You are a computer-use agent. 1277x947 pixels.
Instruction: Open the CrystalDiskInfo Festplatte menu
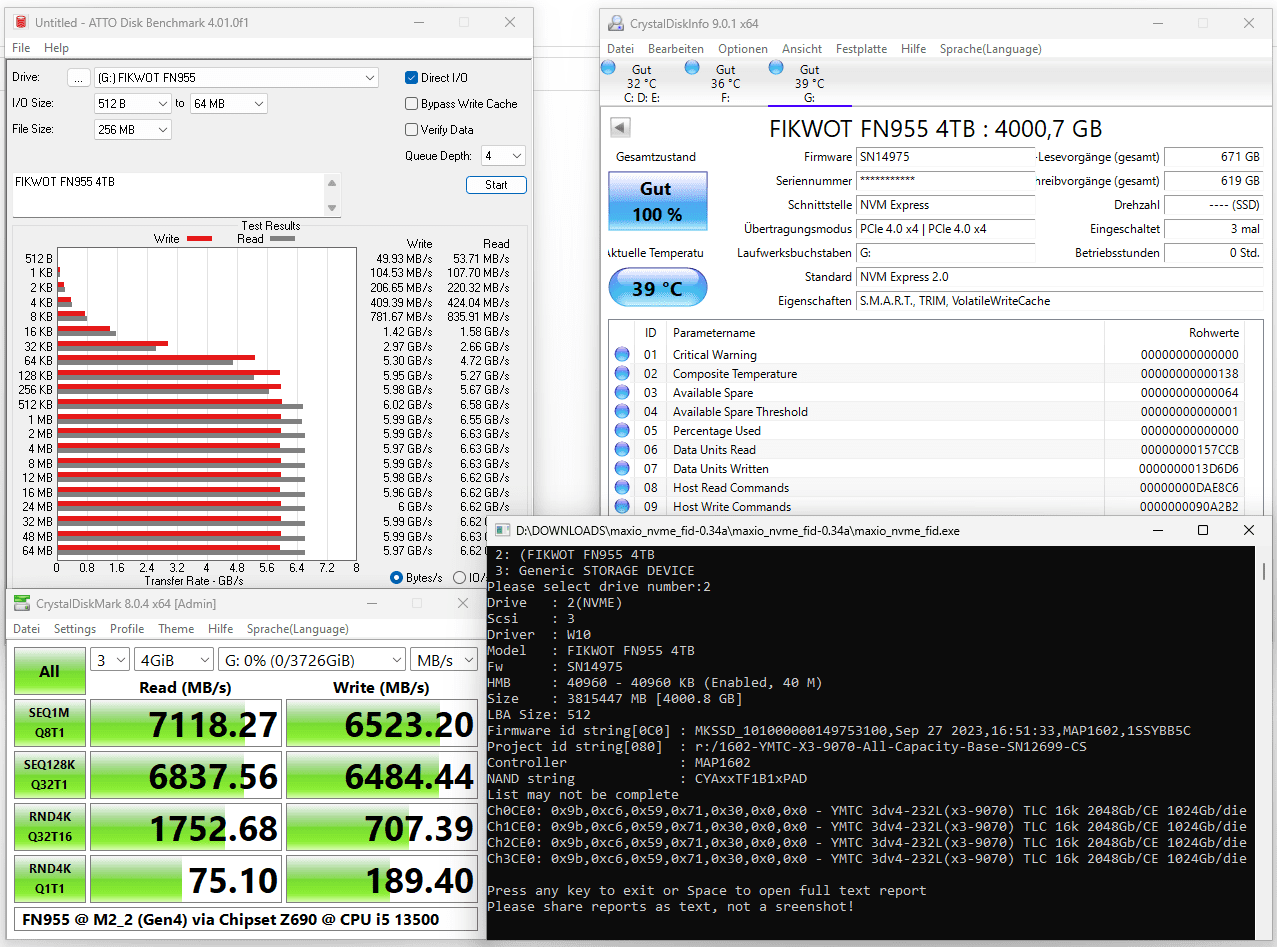click(861, 49)
